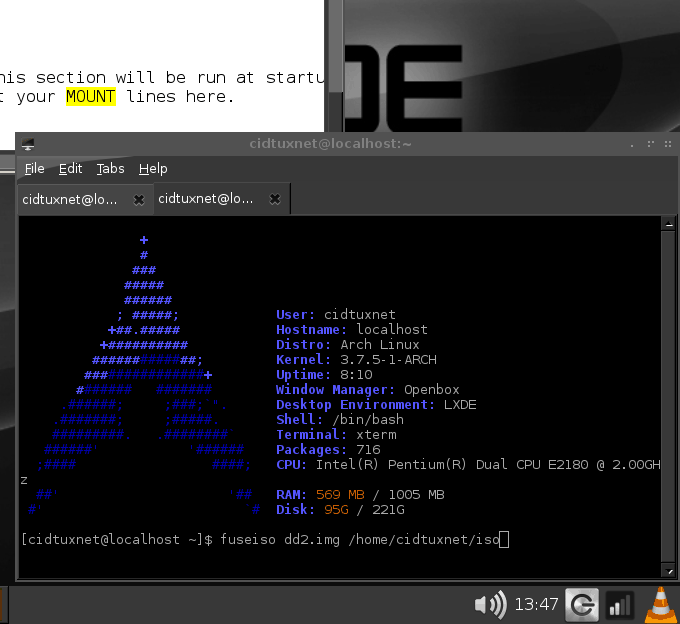The image size is (680, 624).
Task: Close the first terminal tab
Action: [x=139, y=199]
